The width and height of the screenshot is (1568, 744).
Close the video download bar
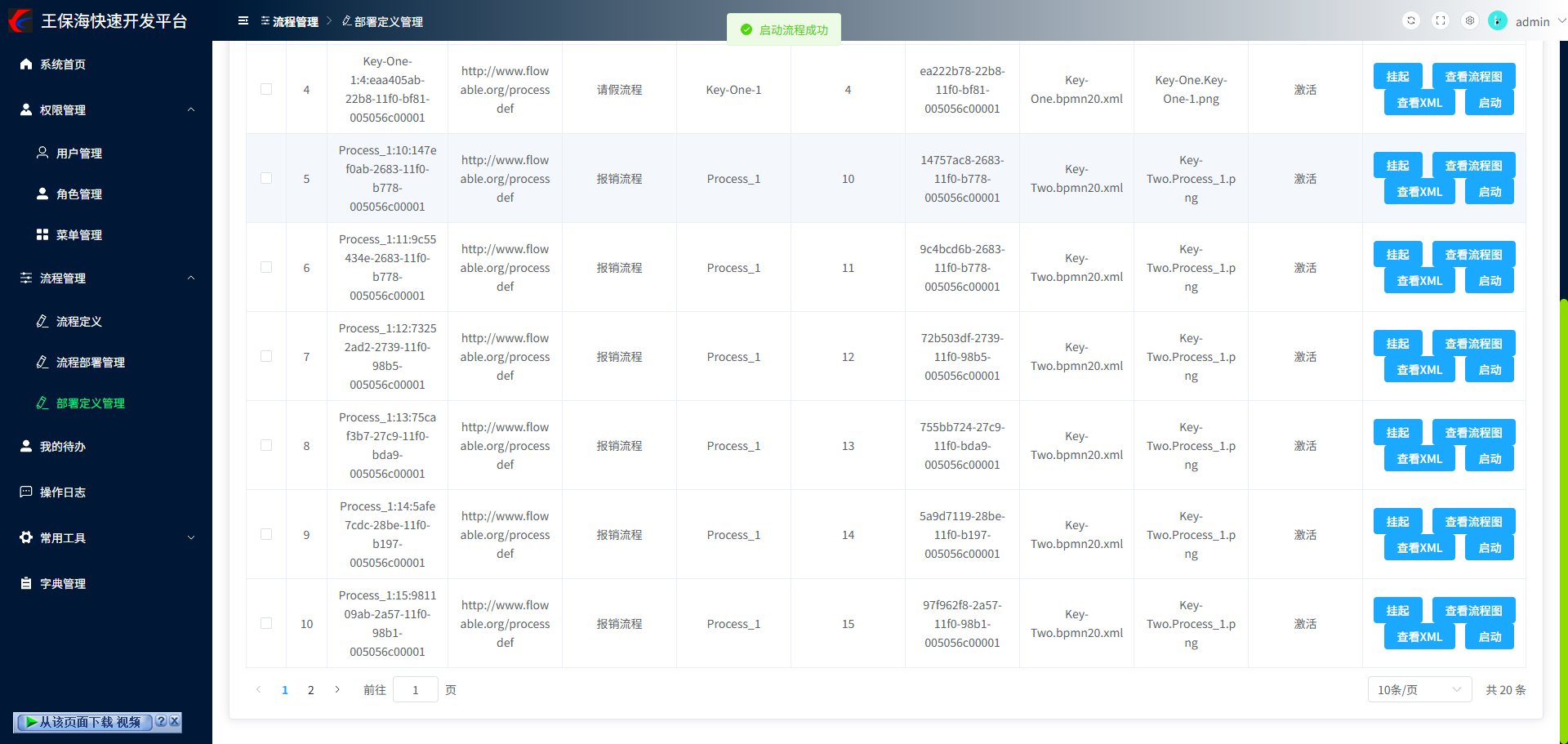(174, 721)
